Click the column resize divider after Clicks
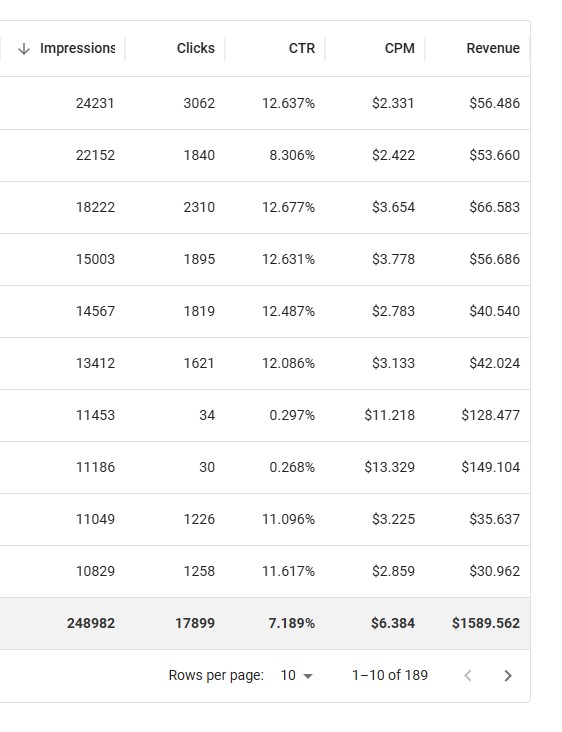The height and width of the screenshot is (732, 562). coord(225,49)
